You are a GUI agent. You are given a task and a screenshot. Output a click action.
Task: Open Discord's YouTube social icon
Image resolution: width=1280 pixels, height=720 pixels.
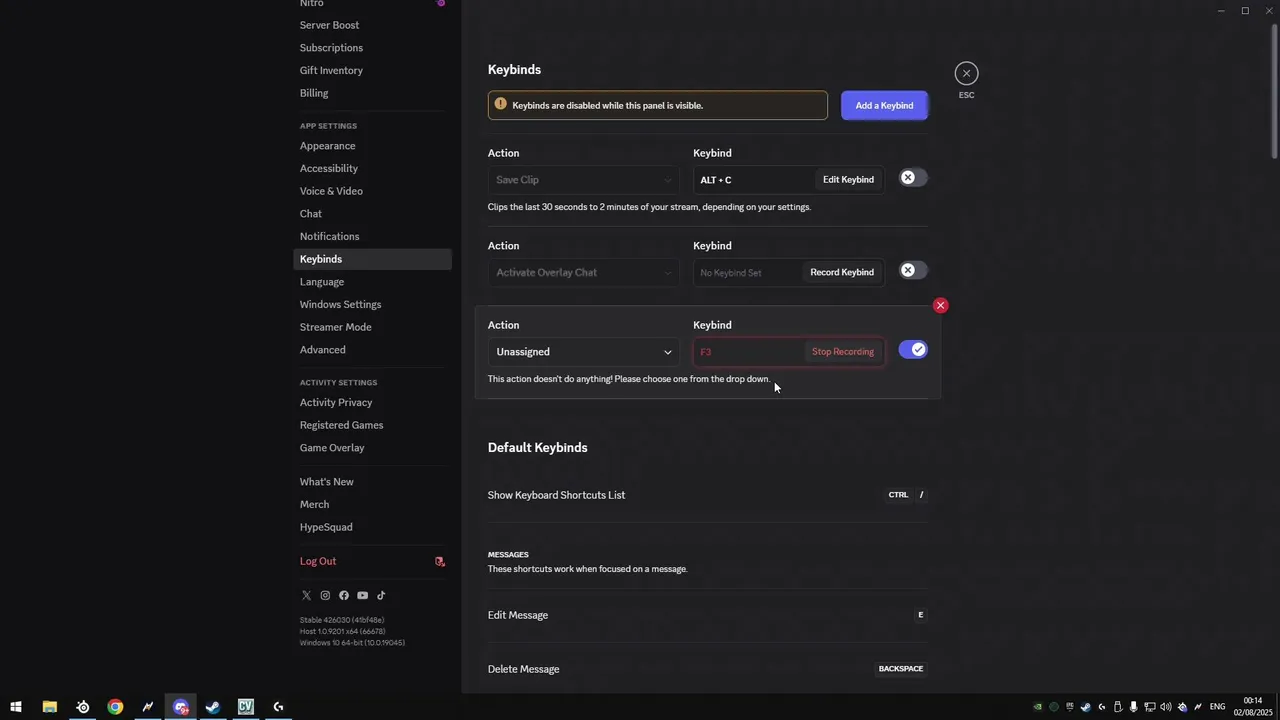362,596
